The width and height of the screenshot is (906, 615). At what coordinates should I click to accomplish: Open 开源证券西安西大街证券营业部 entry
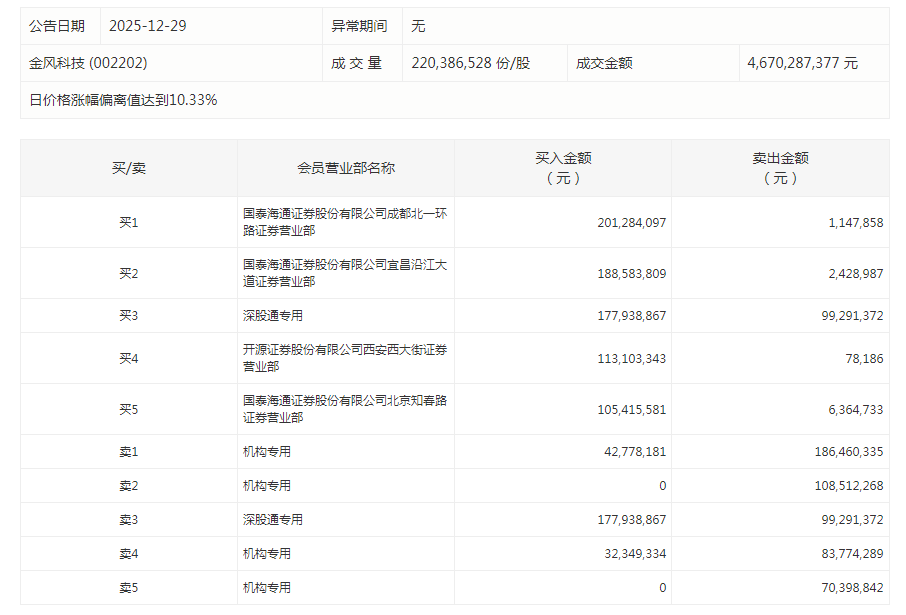344,358
